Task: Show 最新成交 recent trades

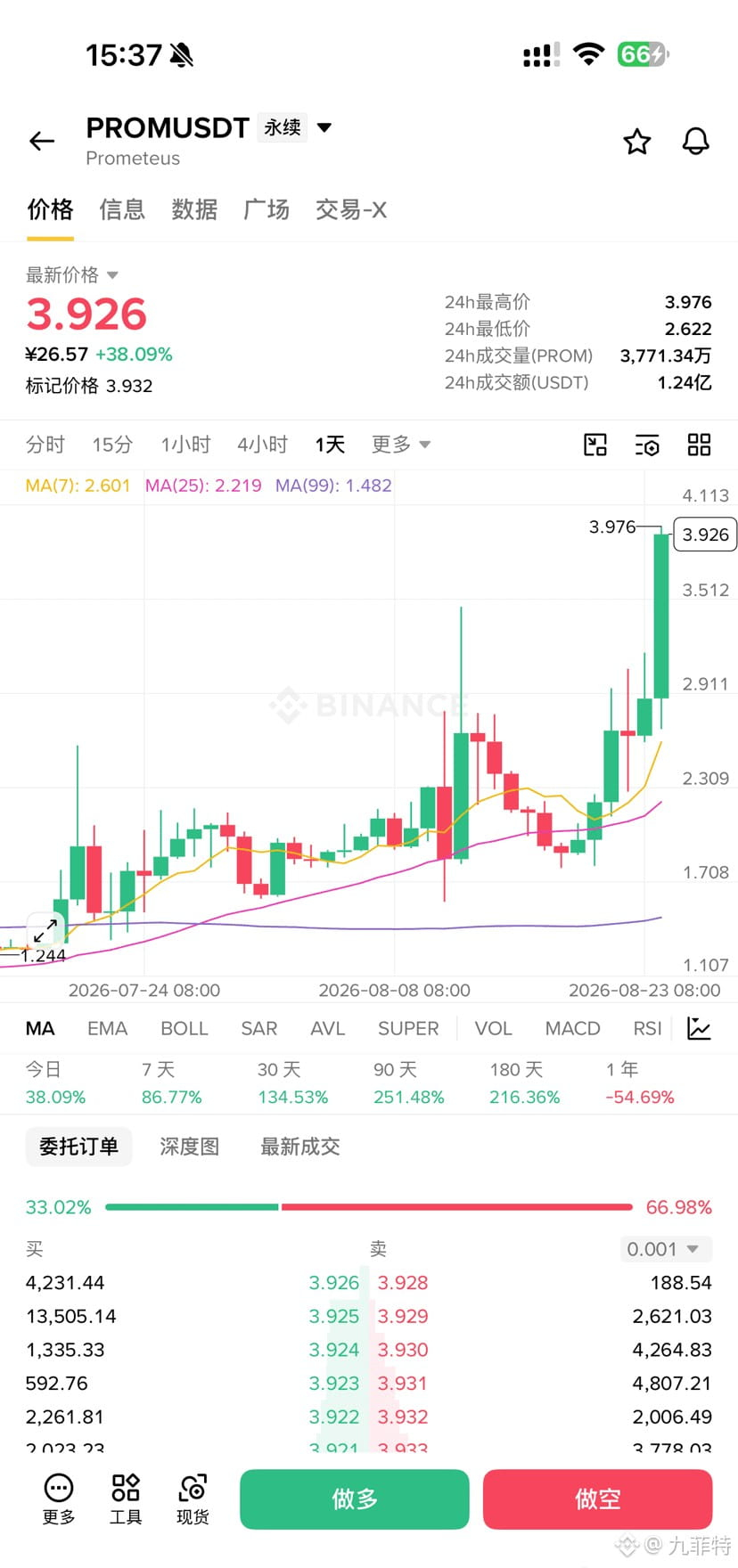Action: click(x=299, y=1147)
